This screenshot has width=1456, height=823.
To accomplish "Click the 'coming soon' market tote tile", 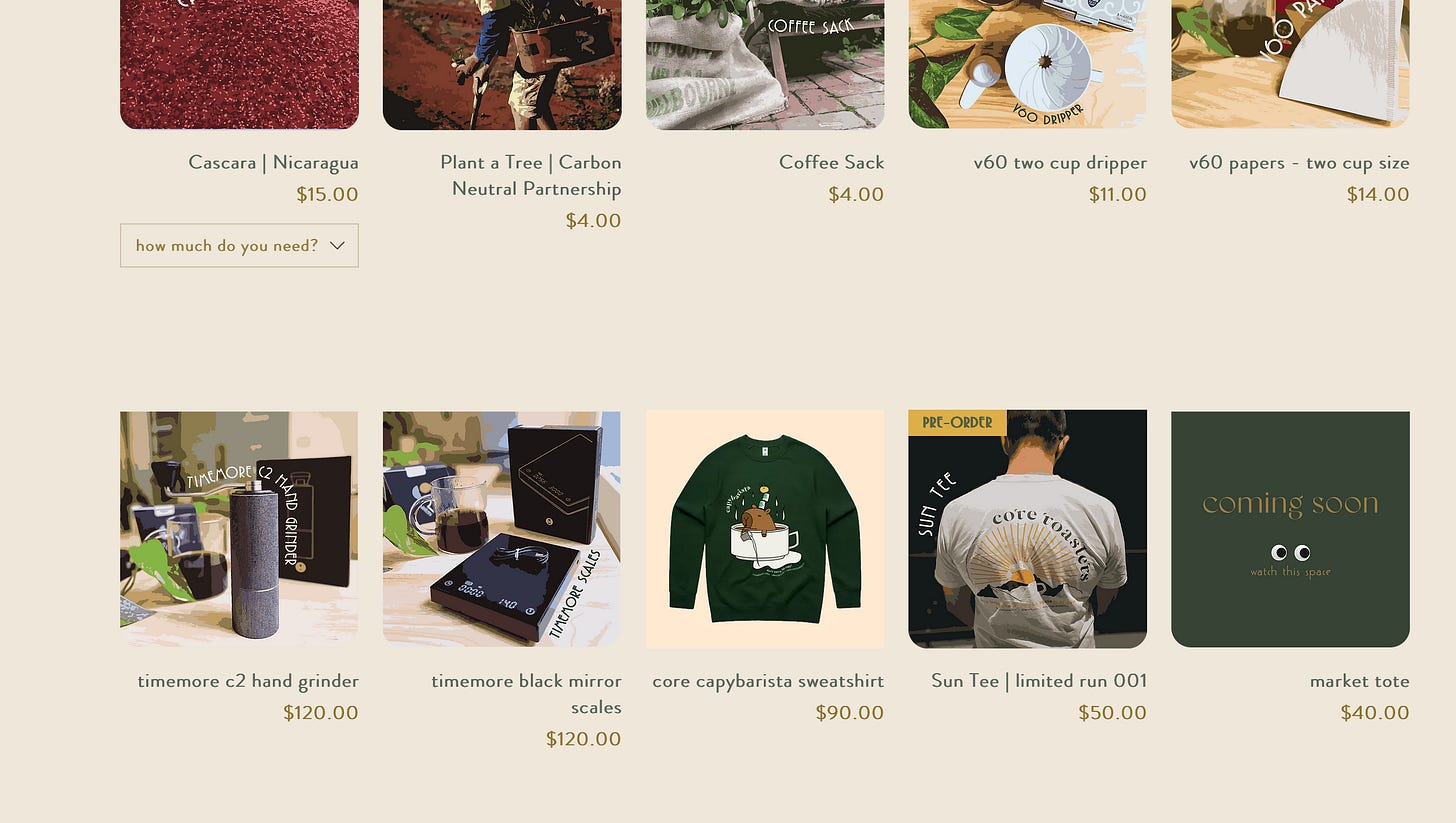I will pyautogui.click(x=1290, y=529).
